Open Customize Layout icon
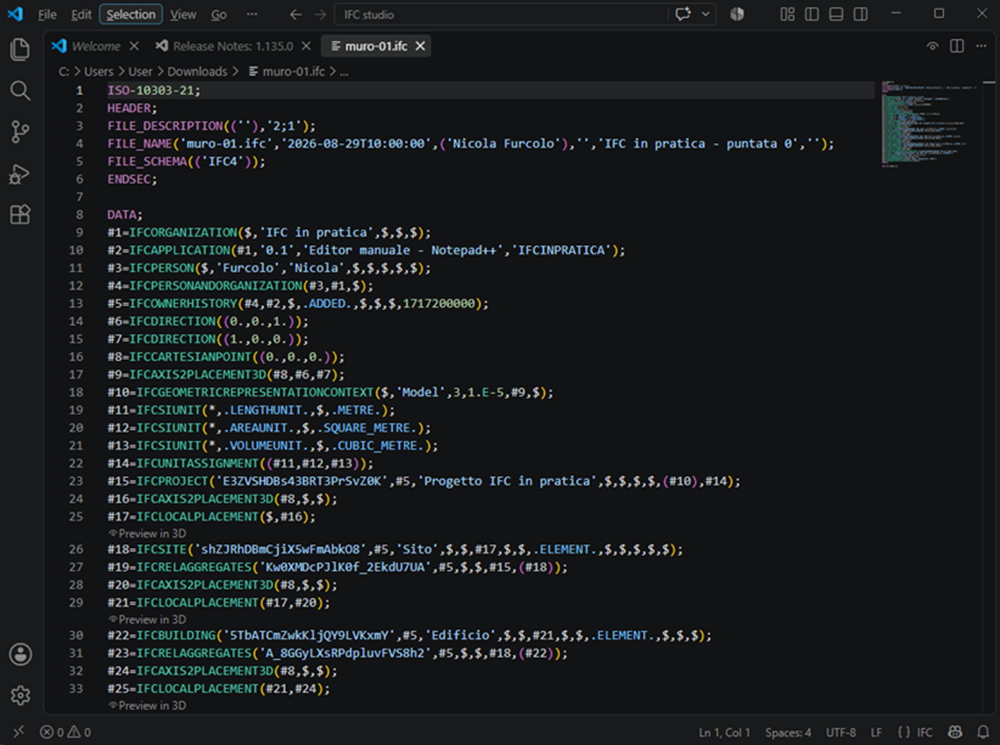The height and width of the screenshot is (745, 1000). [788, 14]
